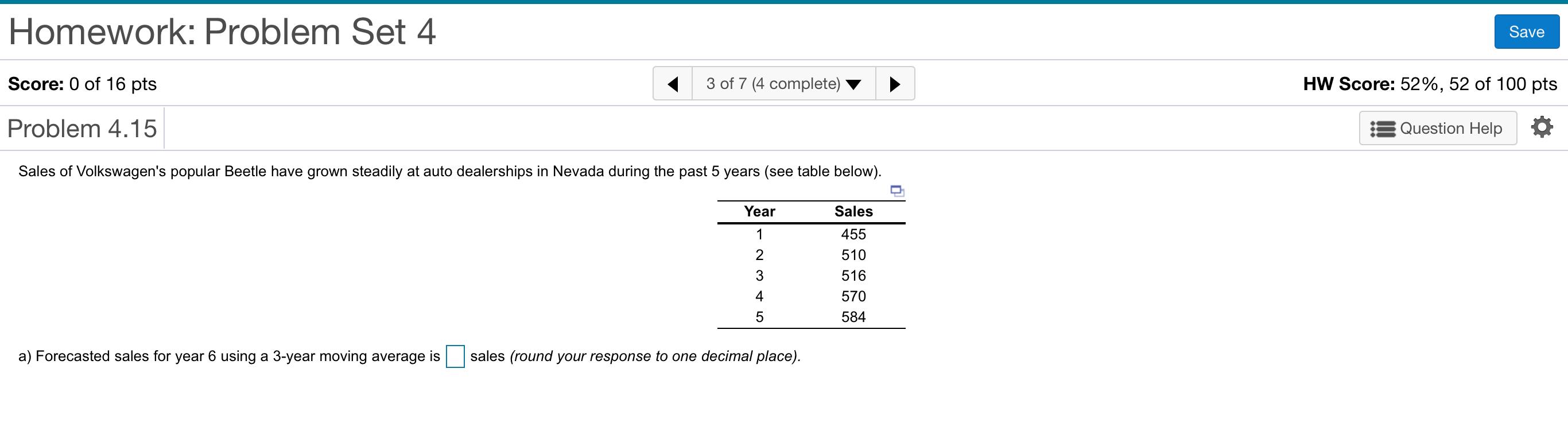Click the year 6 forecast answer box
Viewport: 1568px width, 442px height.
(455, 356)
